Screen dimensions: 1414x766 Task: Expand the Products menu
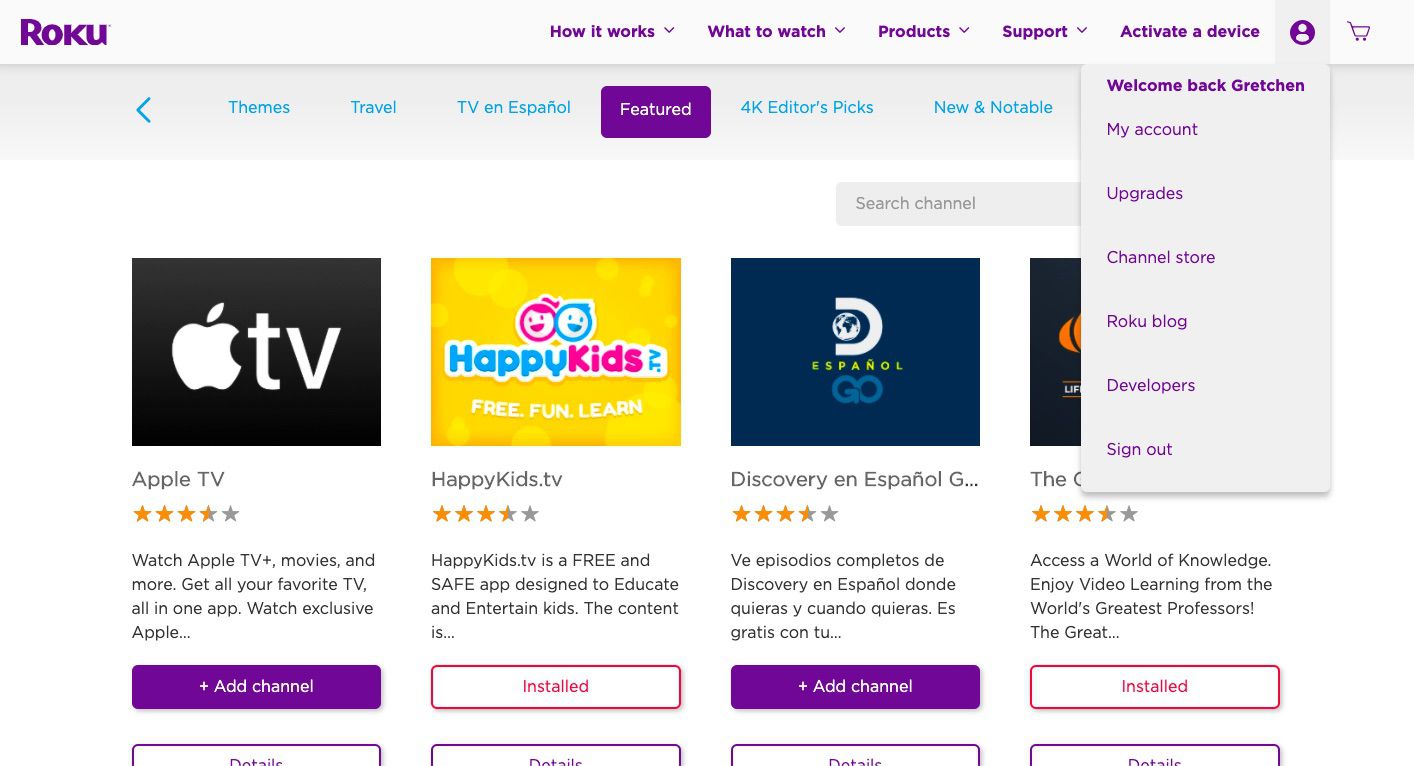click(x=924, y=31)
